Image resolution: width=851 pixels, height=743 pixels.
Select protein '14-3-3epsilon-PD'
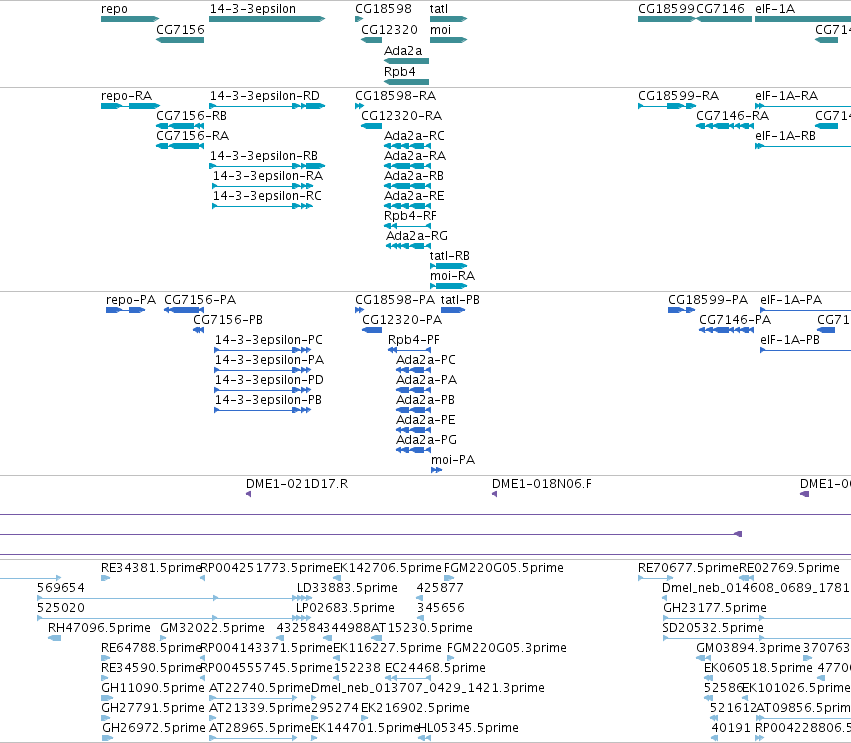tap(269, 380)
